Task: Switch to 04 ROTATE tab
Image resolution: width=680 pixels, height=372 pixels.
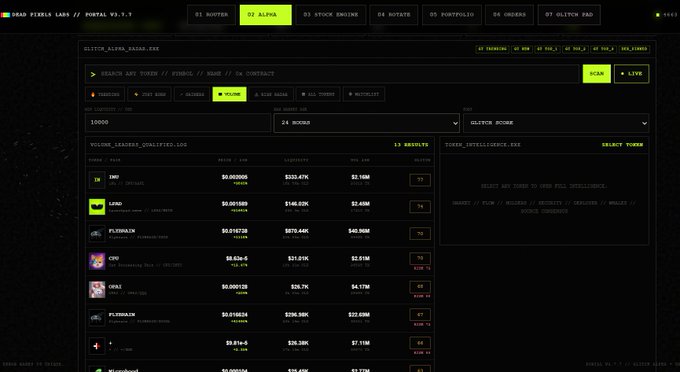Action: click(394, 15)
